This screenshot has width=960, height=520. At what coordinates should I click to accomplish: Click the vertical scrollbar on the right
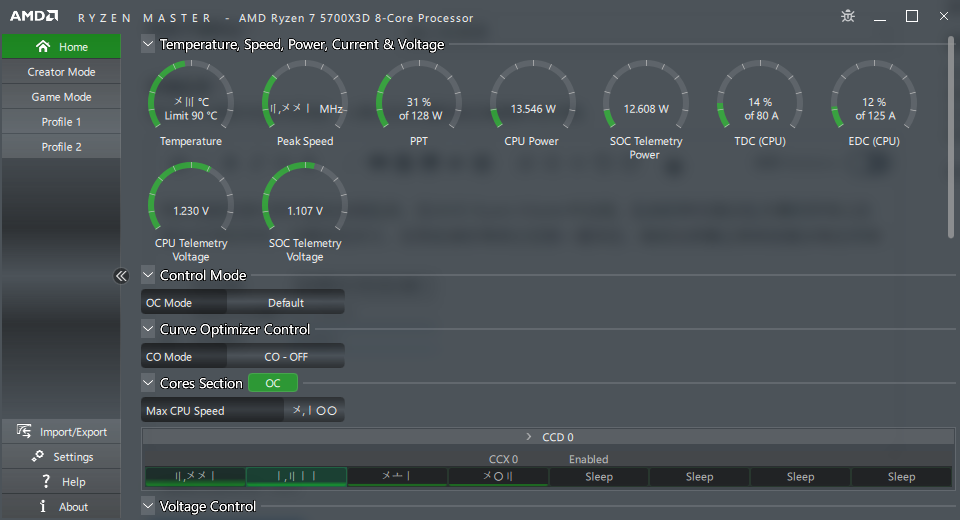pyautogui.click(x=951, y=138)
